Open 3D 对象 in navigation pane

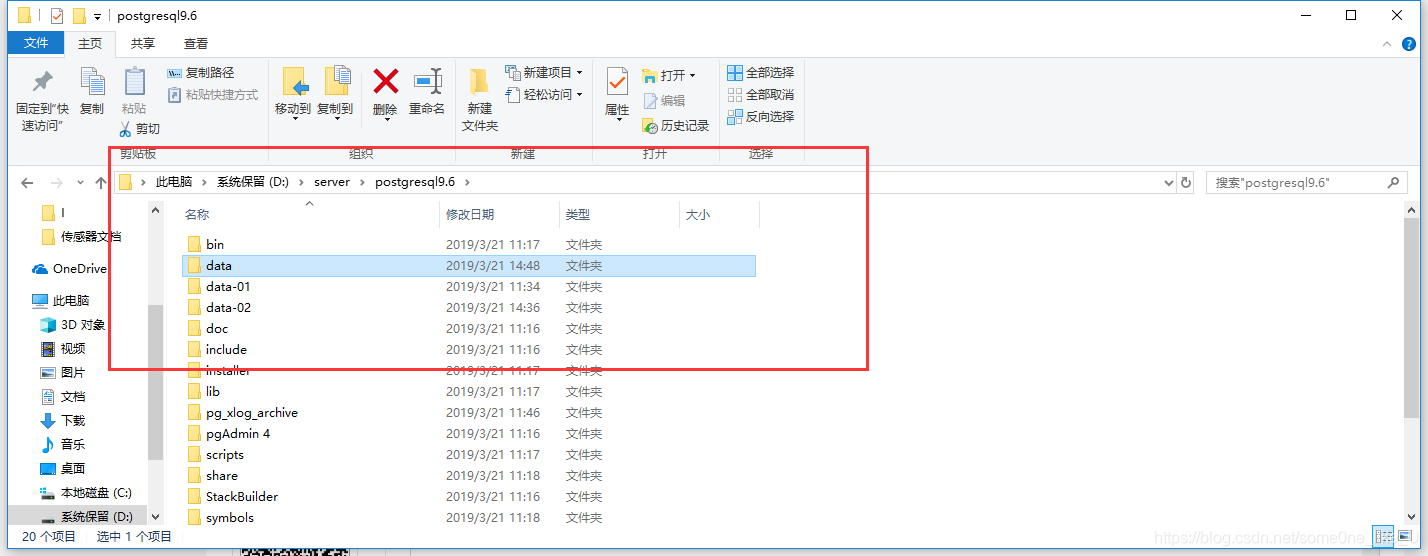click(72, 324)
